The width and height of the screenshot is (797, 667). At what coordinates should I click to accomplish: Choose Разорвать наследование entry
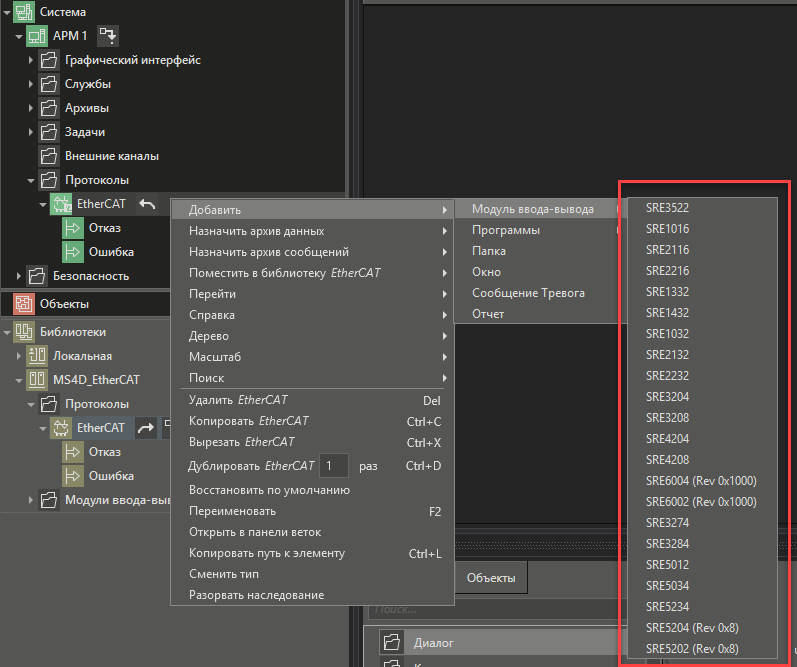pos(312,595)
